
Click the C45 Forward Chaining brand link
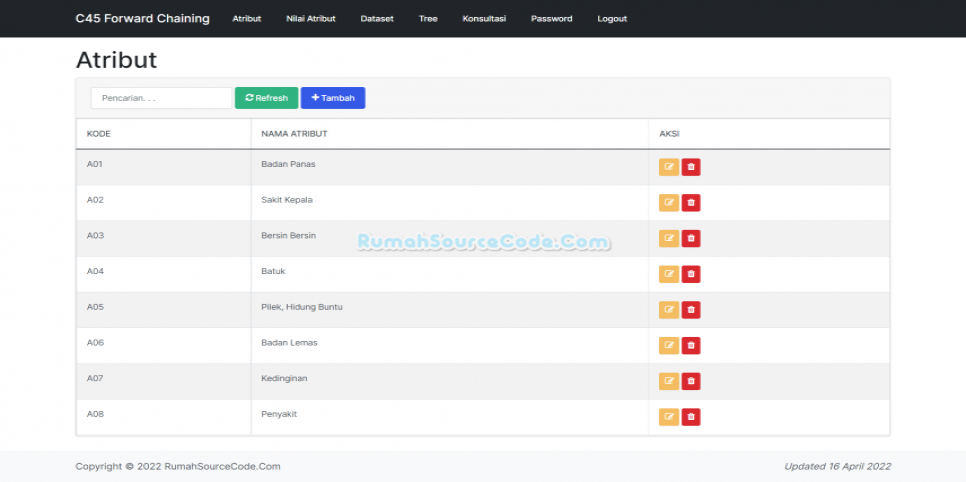(x=143, y=19)
